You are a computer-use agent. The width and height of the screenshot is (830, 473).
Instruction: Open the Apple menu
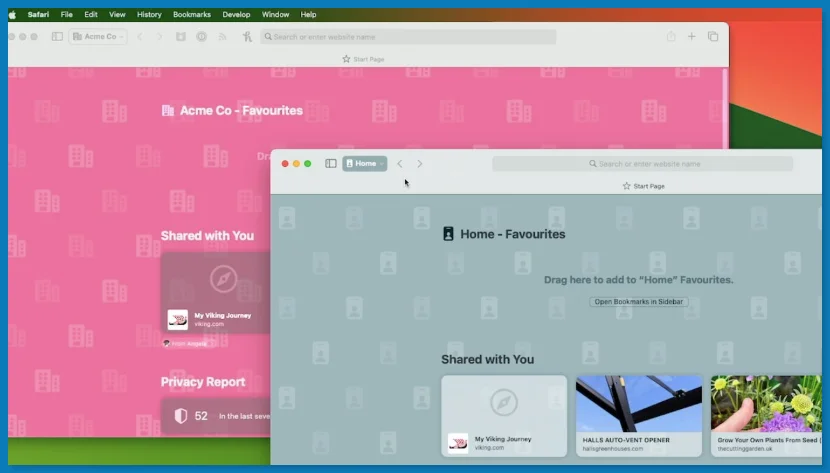(12, 14)
